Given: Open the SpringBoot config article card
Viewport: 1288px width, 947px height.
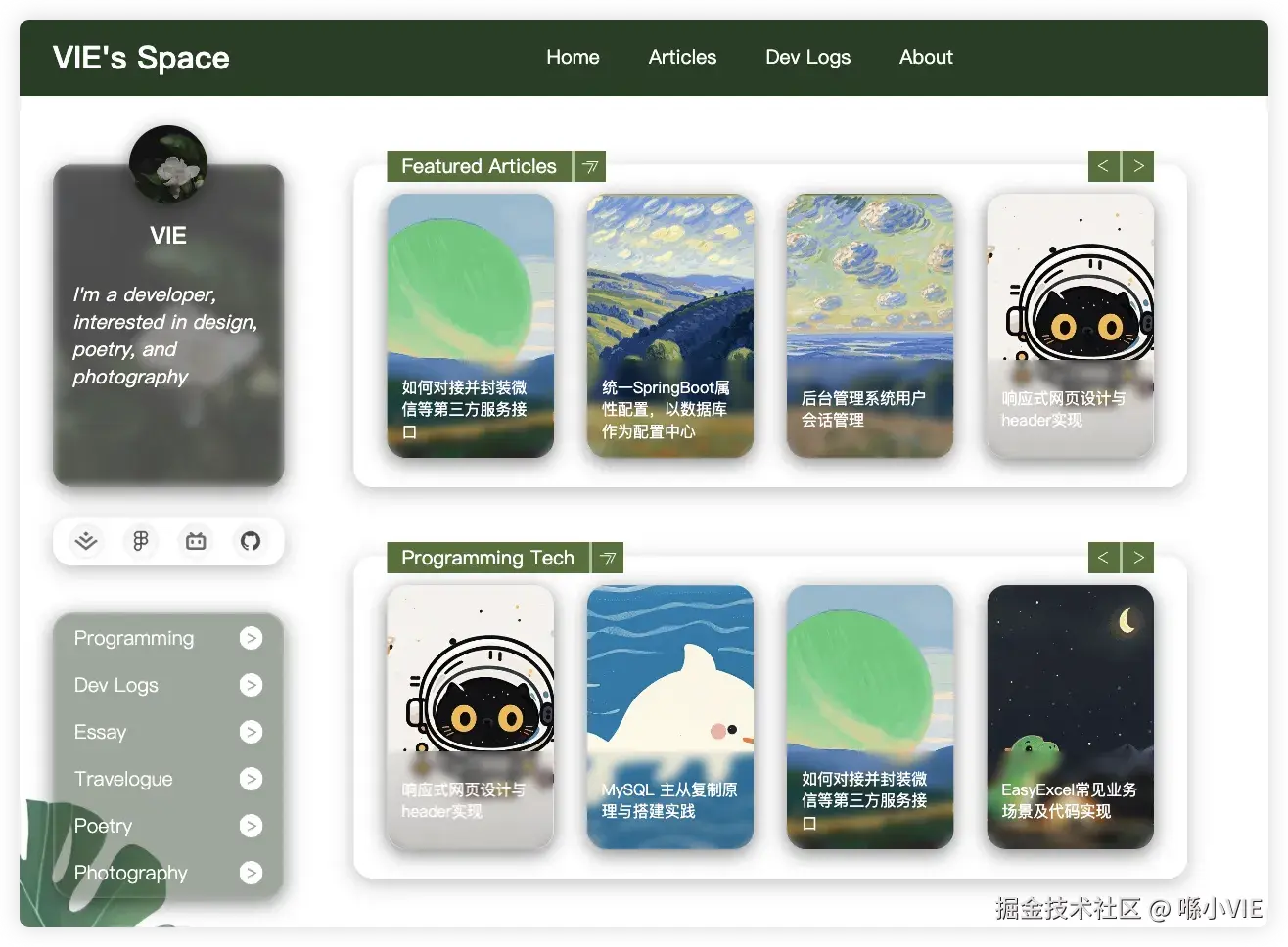Looking at the screenshot, I should 670,326.
